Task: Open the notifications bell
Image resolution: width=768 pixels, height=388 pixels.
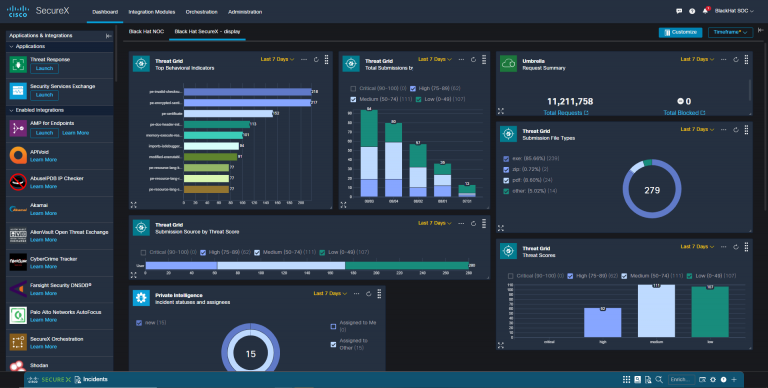Action: pyautogui.click(x=705, y=11)
